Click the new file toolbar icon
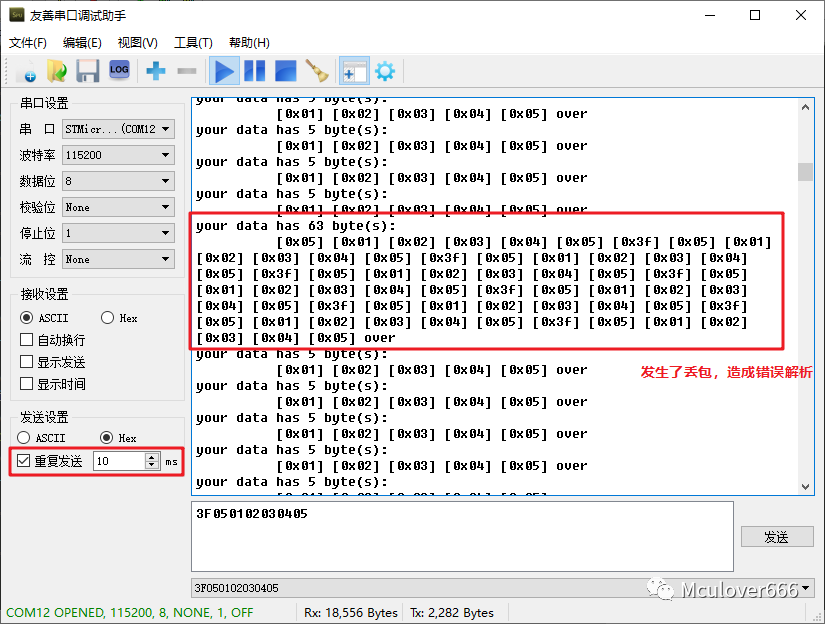 click(26, 71)
